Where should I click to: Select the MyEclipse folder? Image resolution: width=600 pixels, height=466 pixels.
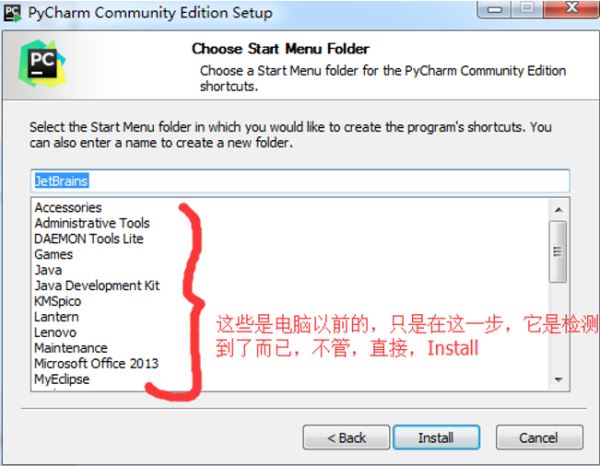coord(62,379)
